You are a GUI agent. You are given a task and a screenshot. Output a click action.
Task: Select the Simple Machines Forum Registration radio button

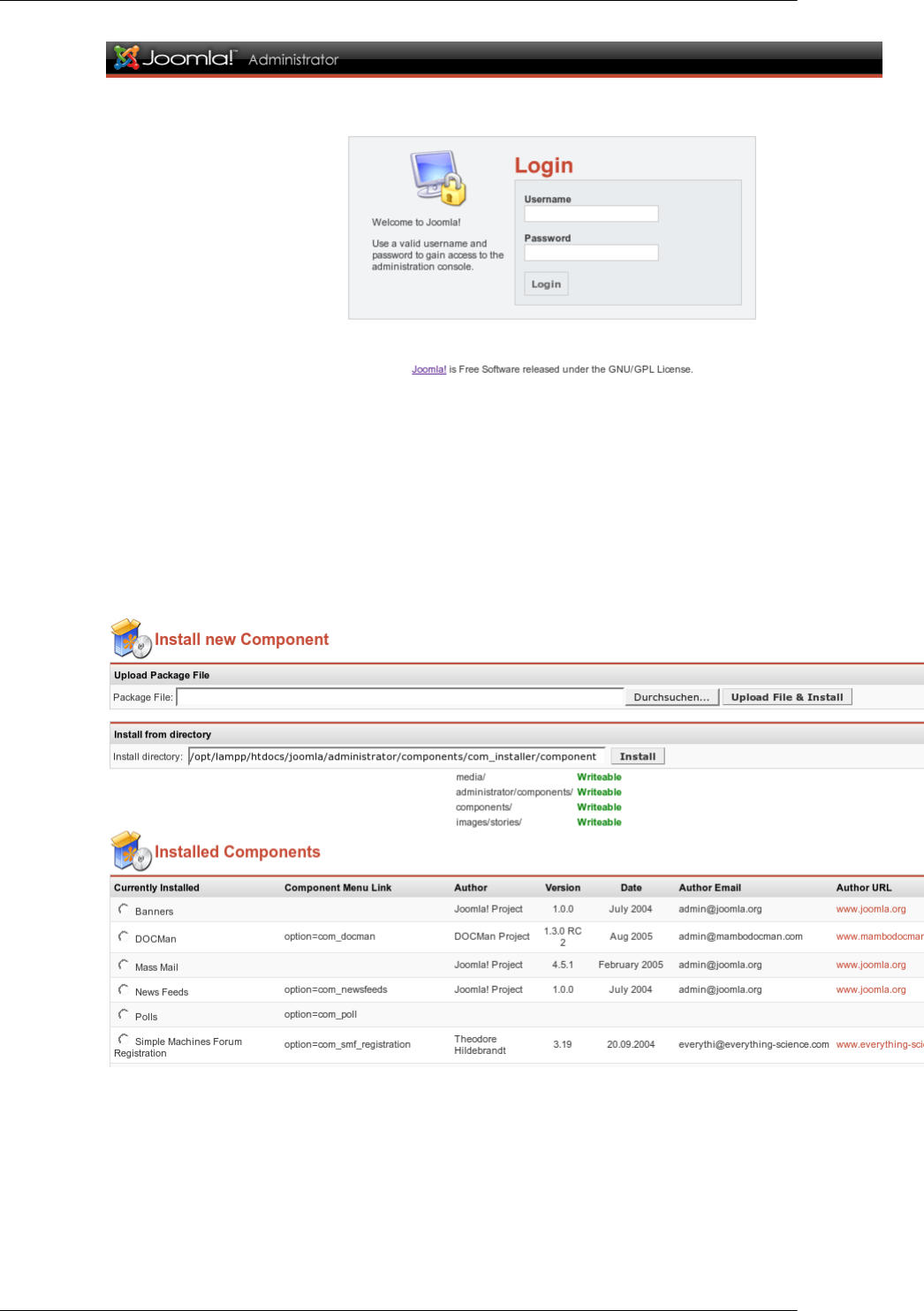[x=124, y=1039]
